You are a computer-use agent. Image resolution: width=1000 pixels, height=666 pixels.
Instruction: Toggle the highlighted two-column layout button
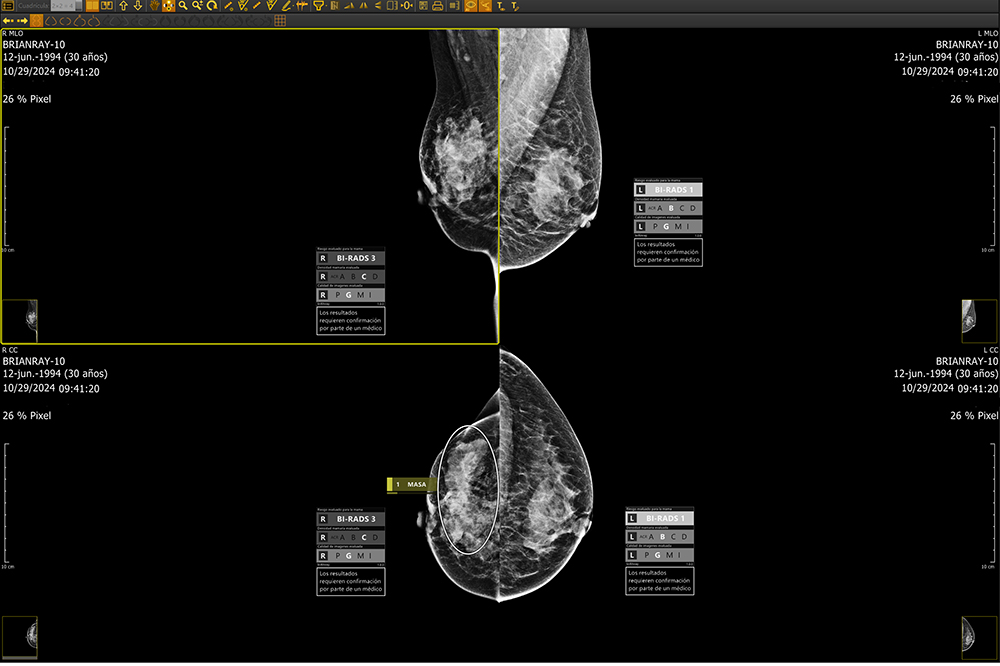92,6
